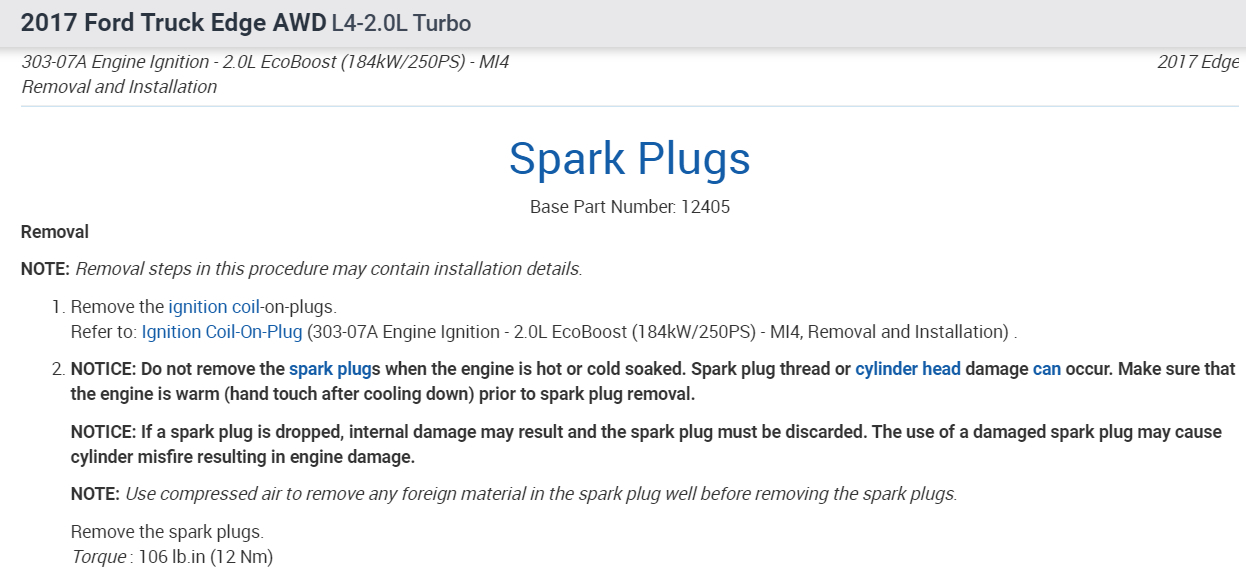Click the 'Spark Plugs' page title
The width and height of the screenshot is (1246, 570).
(x=629, y=159)
